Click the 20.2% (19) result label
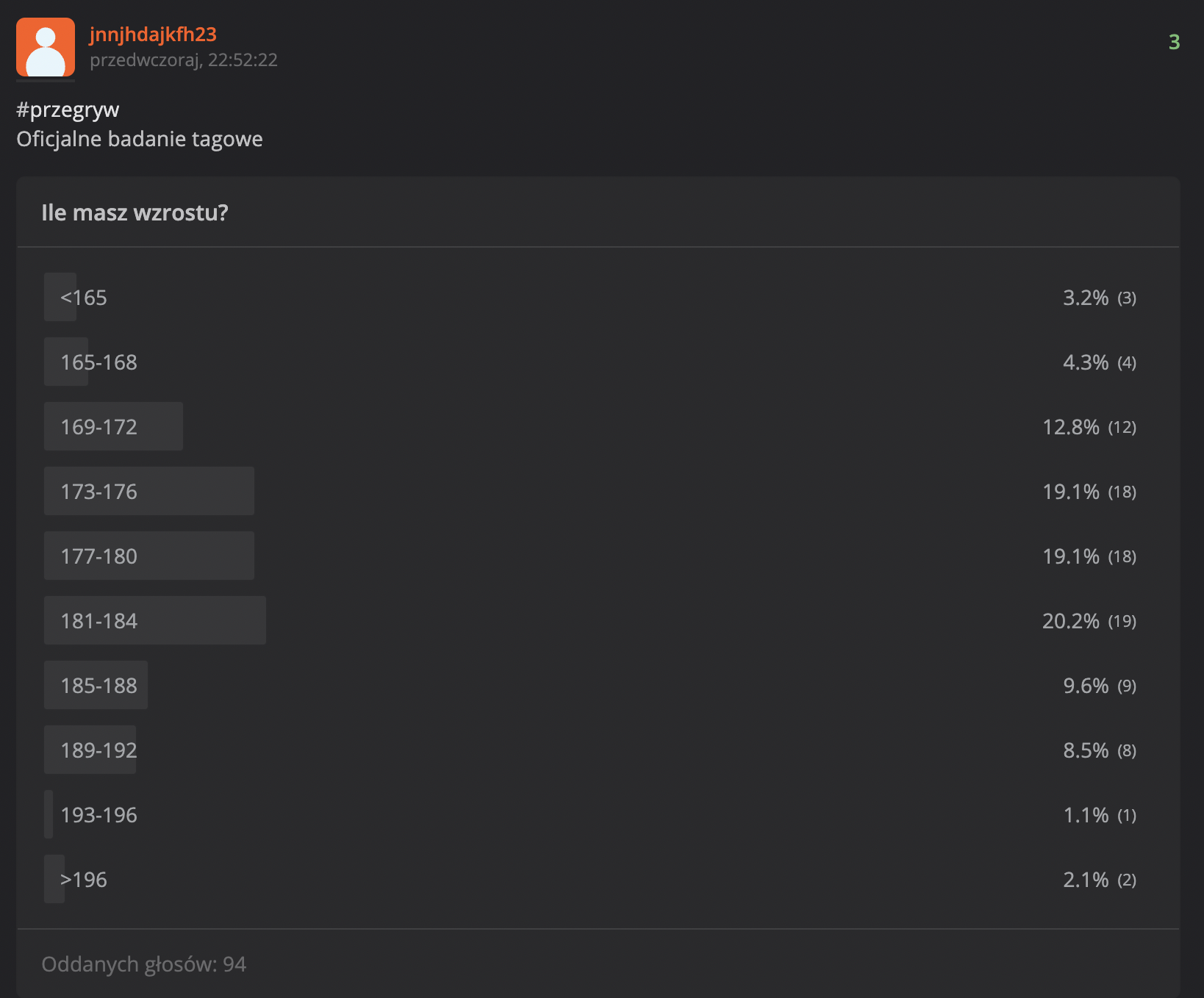The image size is (1204, 998). (1089, 621)
